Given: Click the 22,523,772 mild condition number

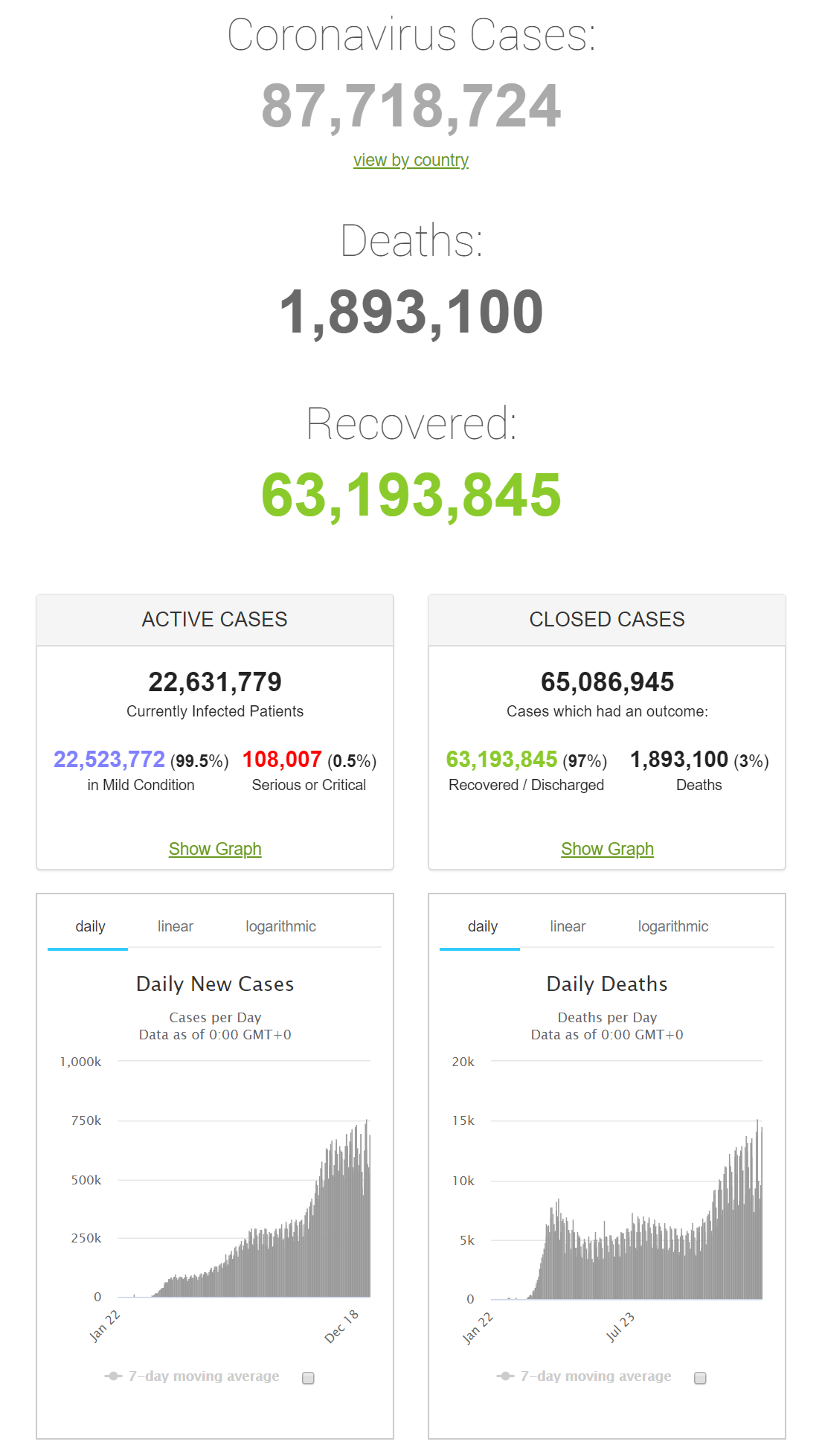Looking at the screenshot, I should 109,759.
